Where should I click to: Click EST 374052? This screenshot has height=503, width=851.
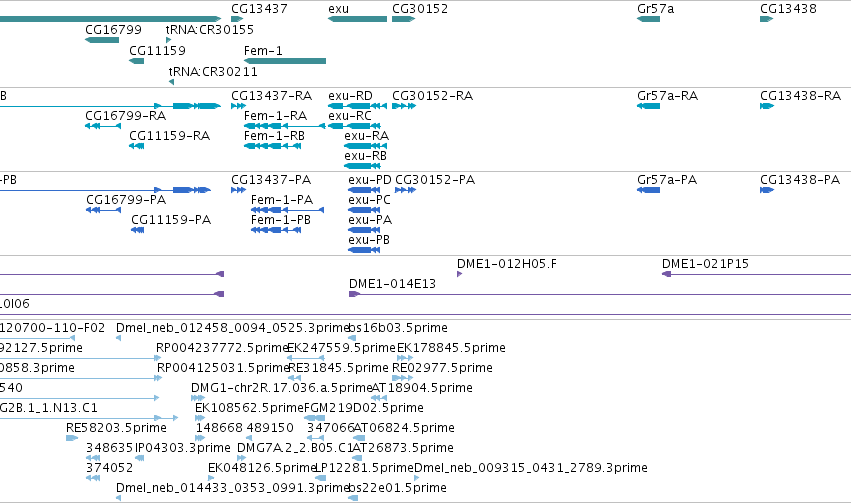click(x=110, y=469)
